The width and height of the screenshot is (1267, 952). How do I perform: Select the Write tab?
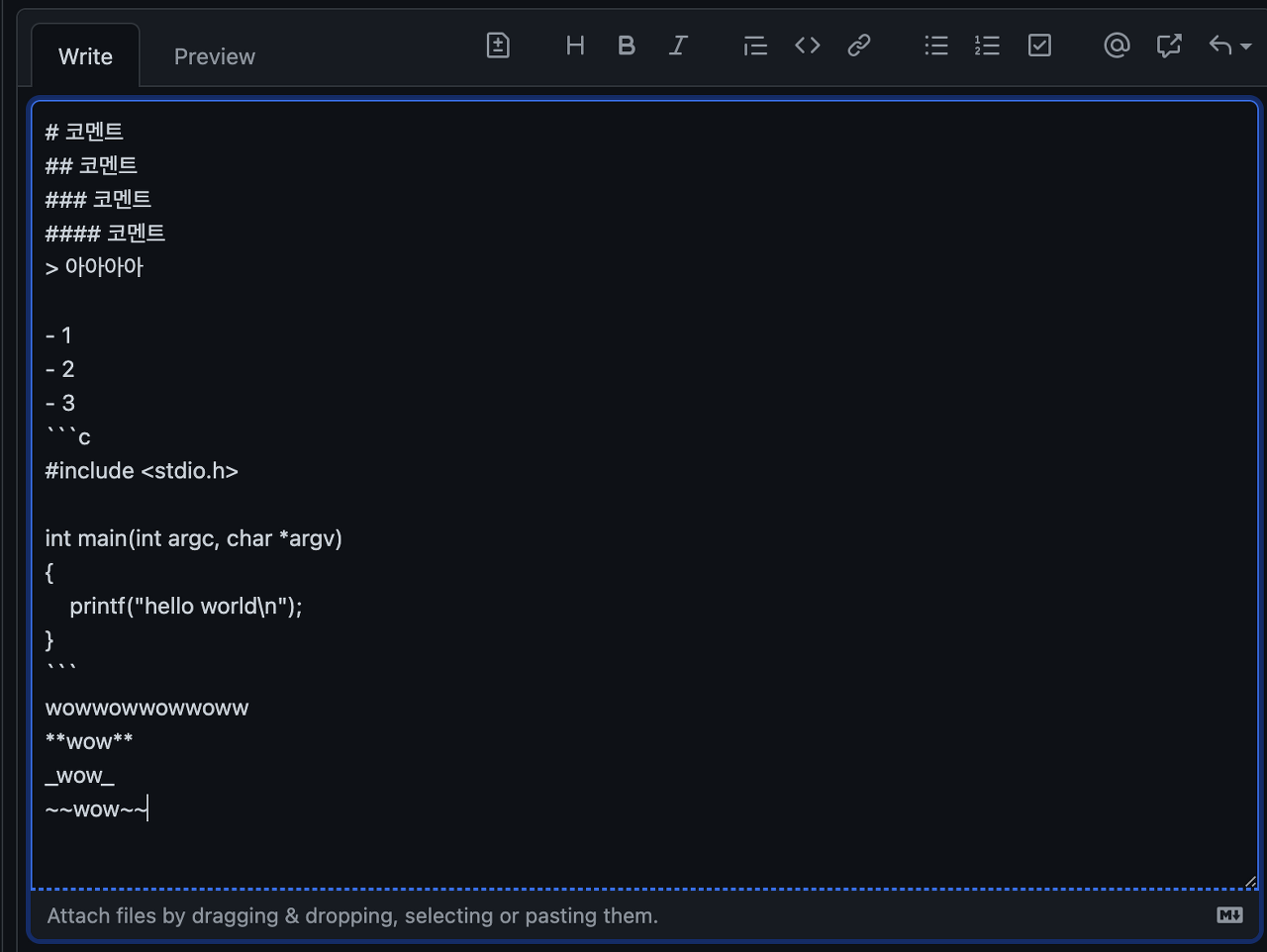pyautogui.click(x=85, y=56)
